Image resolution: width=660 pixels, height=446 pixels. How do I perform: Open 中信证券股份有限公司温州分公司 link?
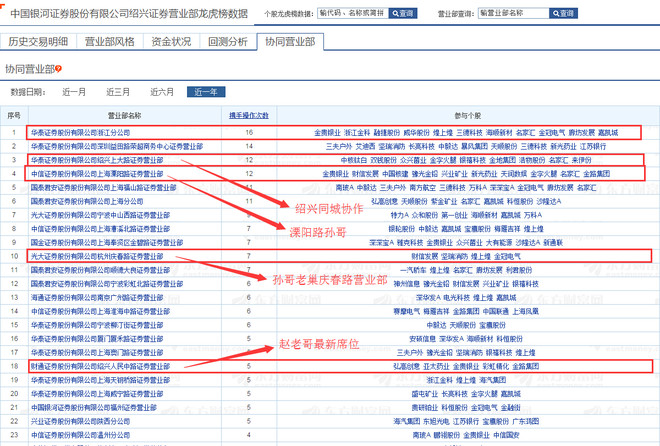[x=80, y=435]
